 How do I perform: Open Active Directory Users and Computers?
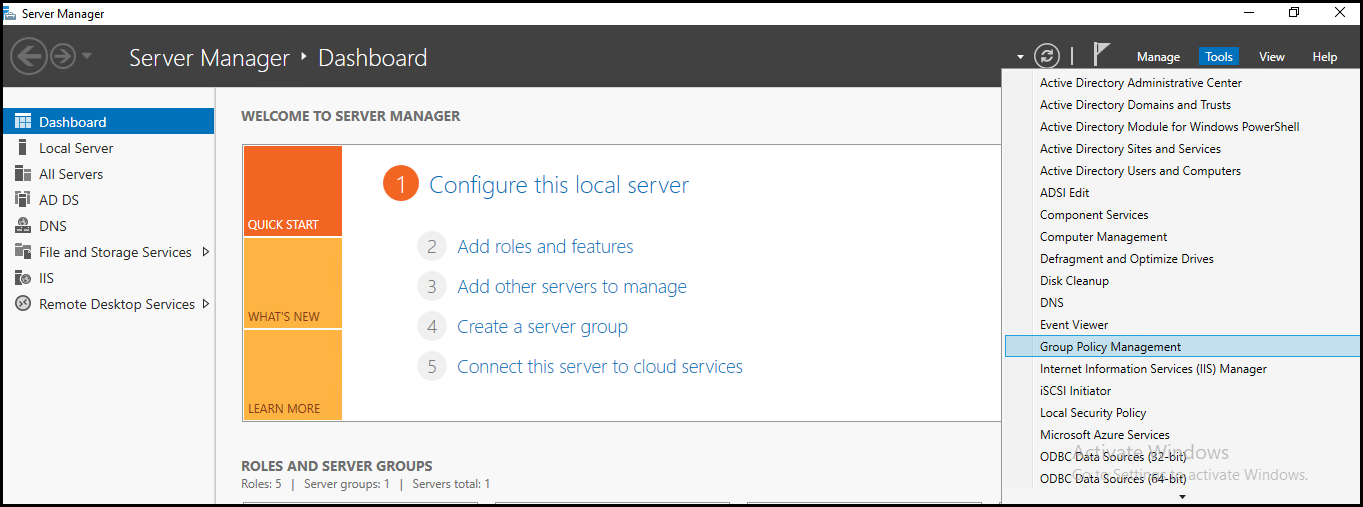click(x=1140, y=171)
